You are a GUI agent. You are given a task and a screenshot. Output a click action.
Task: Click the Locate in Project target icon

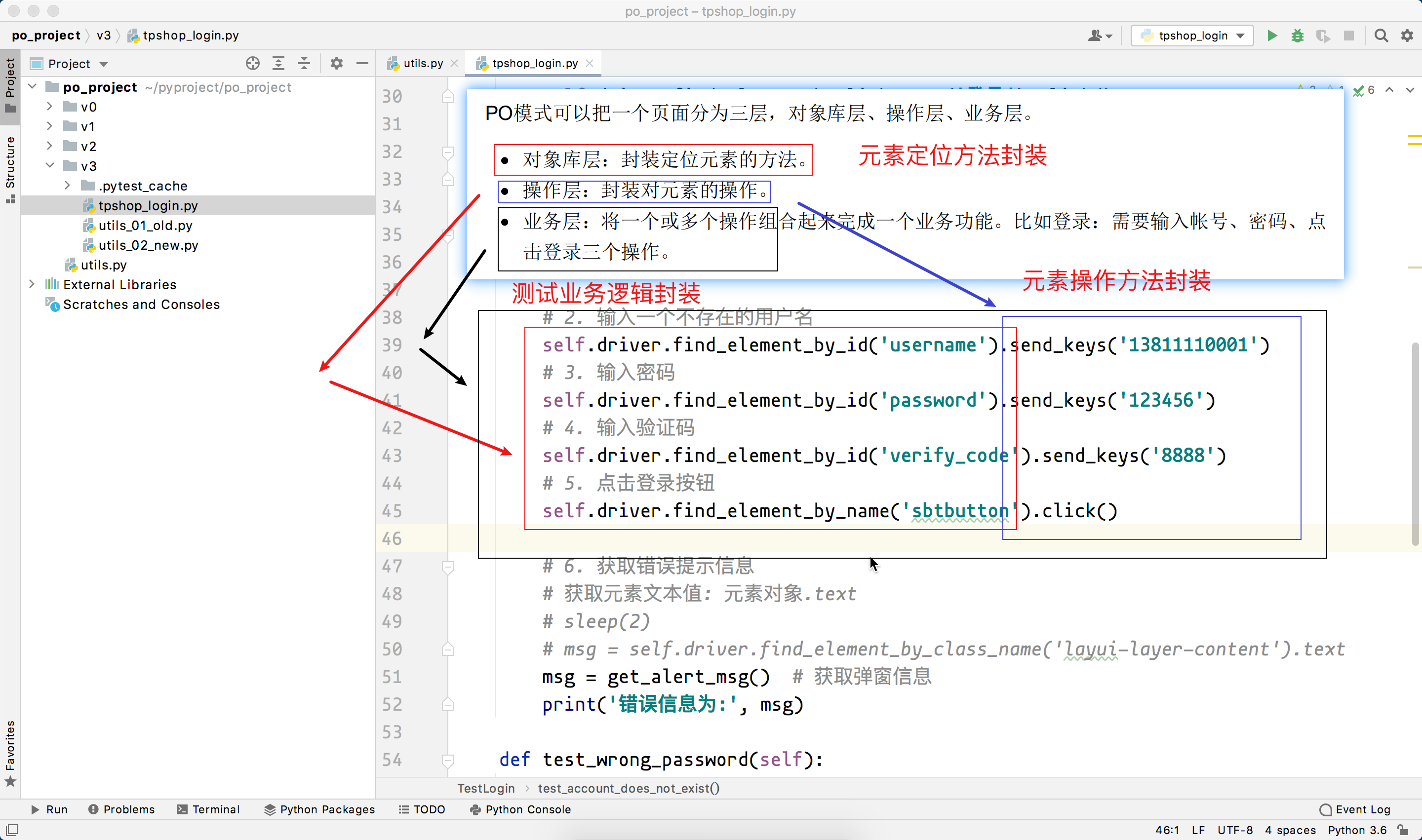[253, 63]
